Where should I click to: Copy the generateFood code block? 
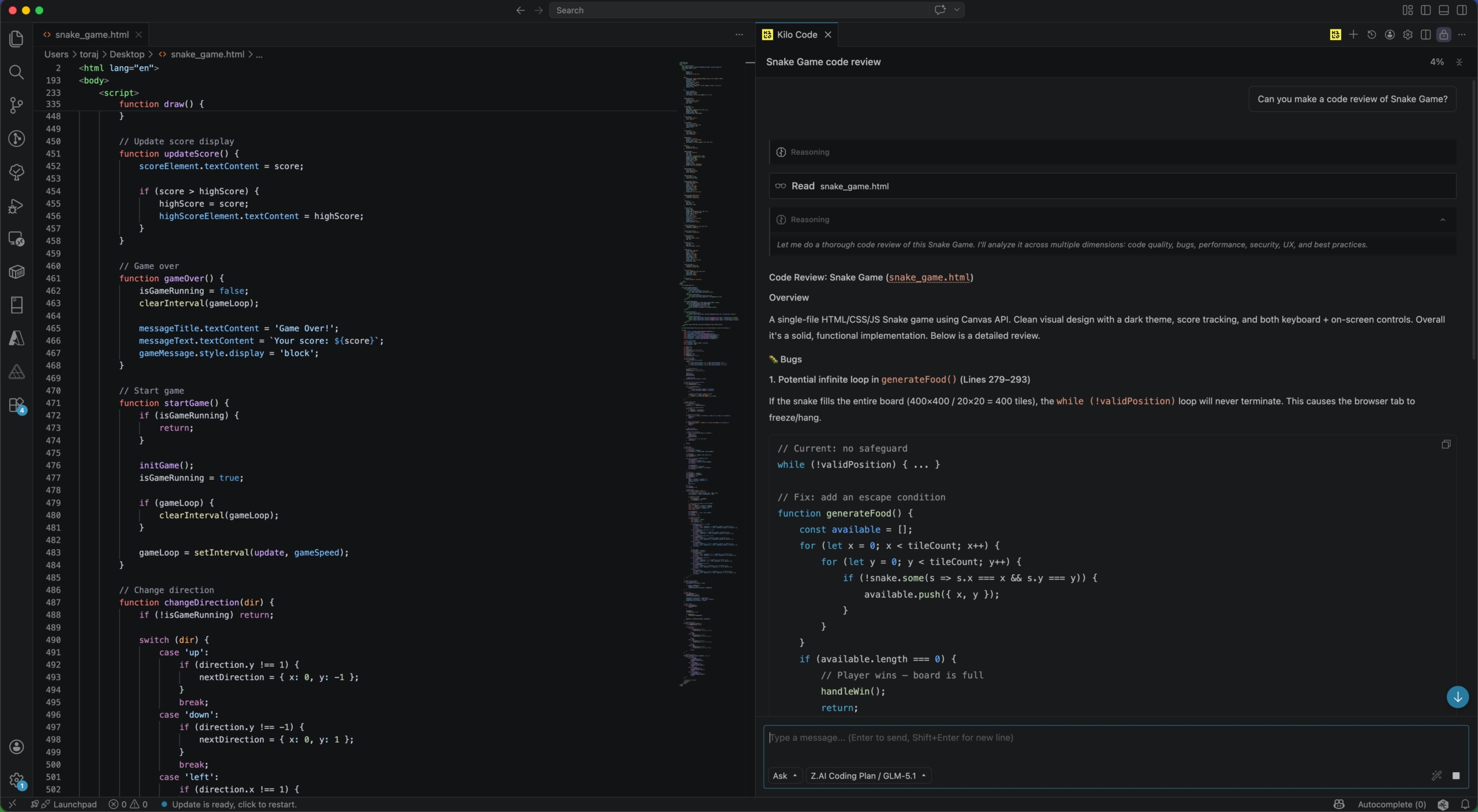point(1446,444)
